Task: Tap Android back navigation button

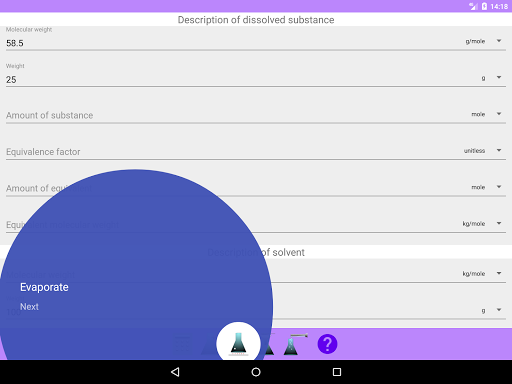Action: (175, 372)
